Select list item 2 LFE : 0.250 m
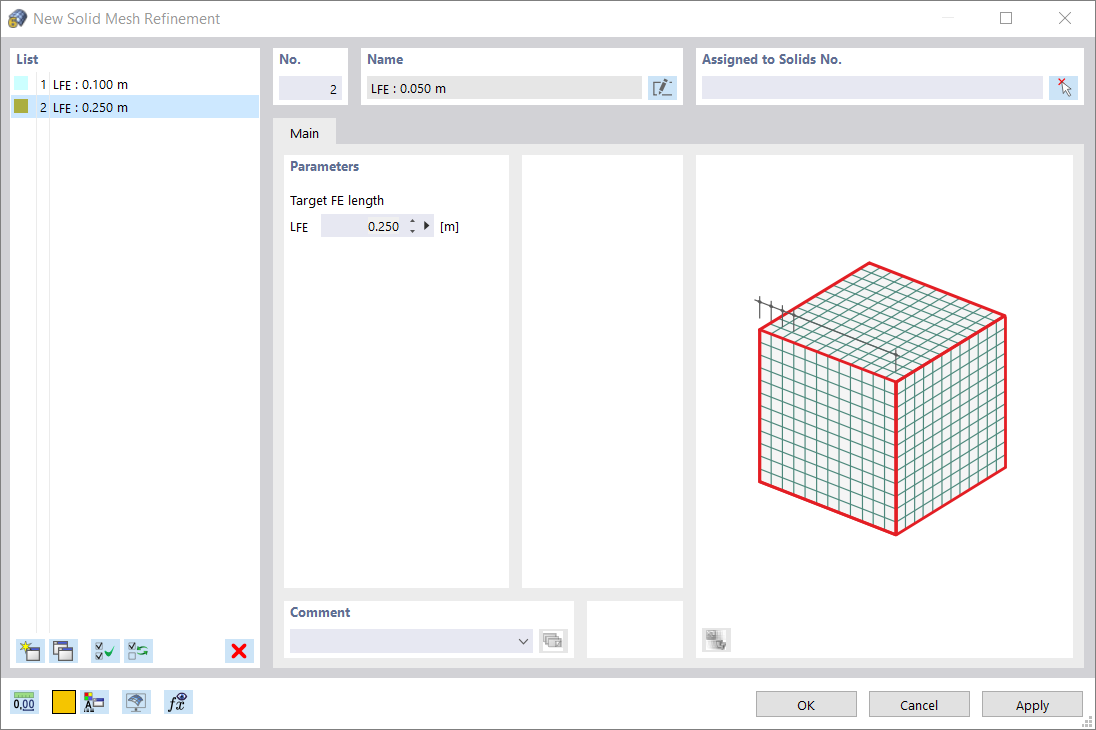 [135, 107]
